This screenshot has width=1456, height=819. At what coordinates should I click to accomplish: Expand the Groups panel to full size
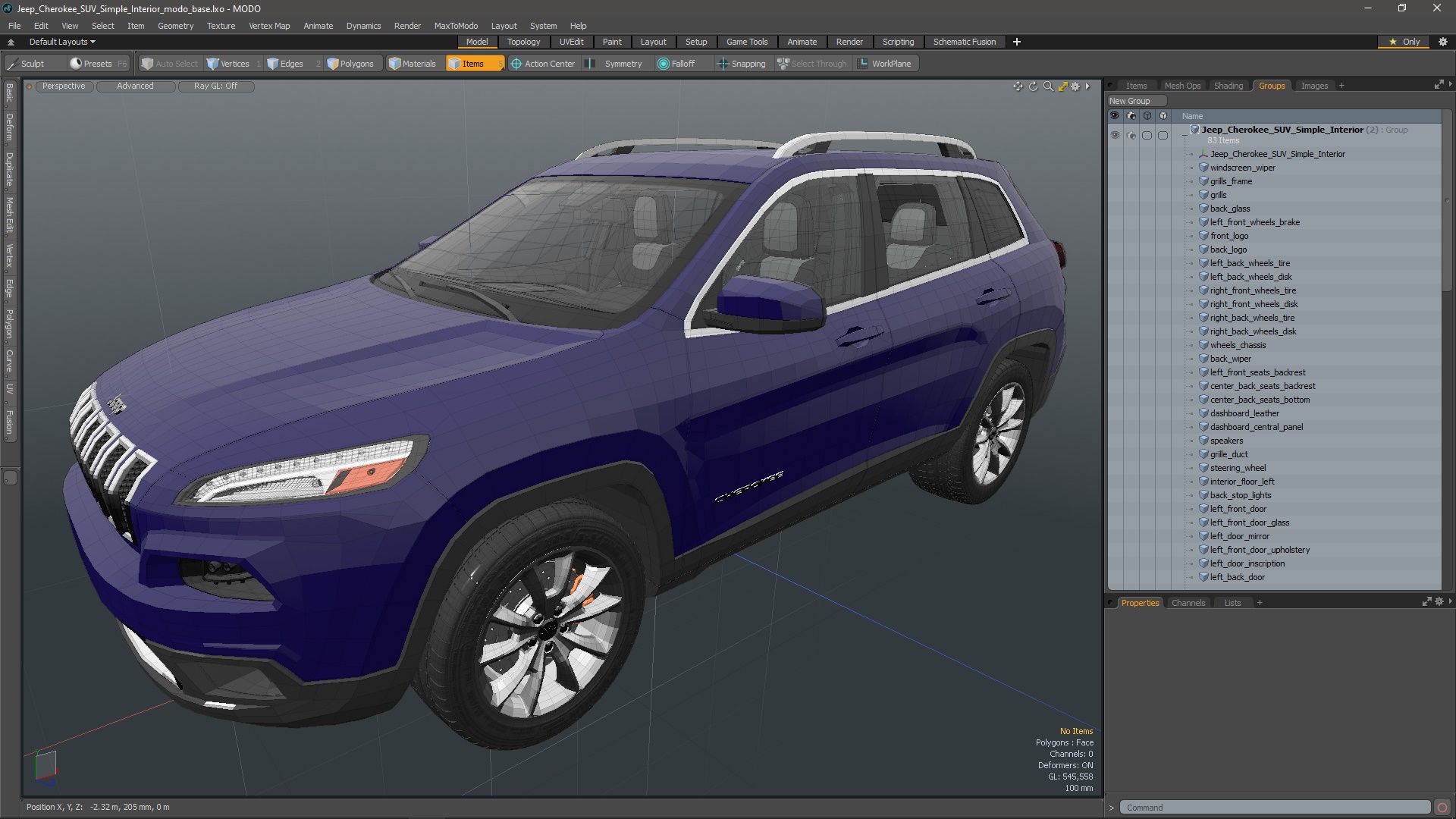[1438, 84]
